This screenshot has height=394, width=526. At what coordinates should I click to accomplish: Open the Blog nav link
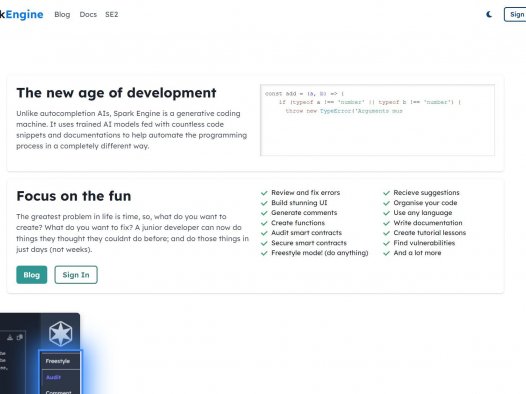(x=62, y=14)
